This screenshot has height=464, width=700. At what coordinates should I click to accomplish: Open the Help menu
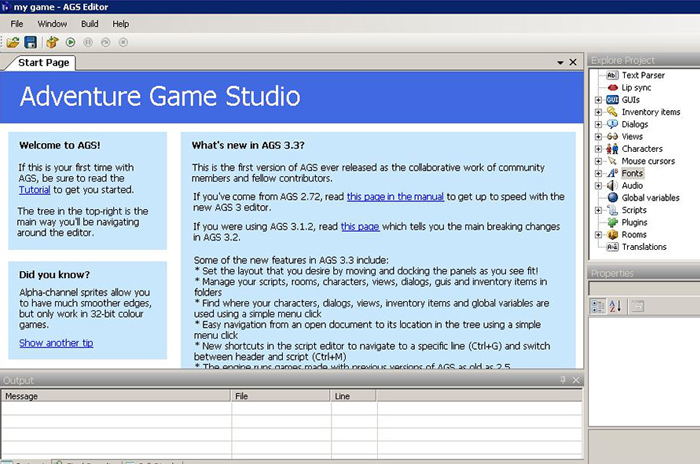click(121, 24)
